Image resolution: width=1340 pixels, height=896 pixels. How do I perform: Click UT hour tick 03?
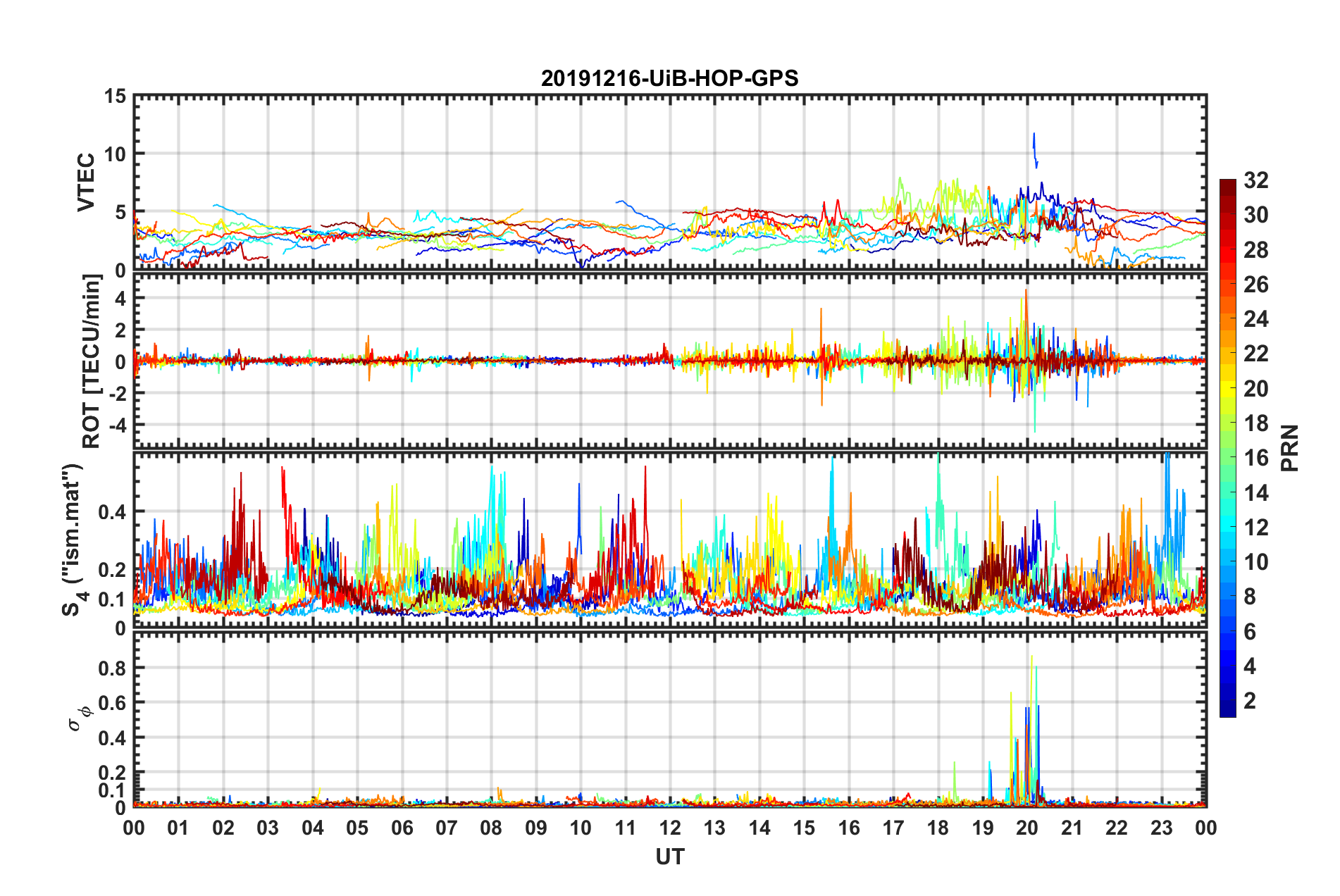(268, 828)
